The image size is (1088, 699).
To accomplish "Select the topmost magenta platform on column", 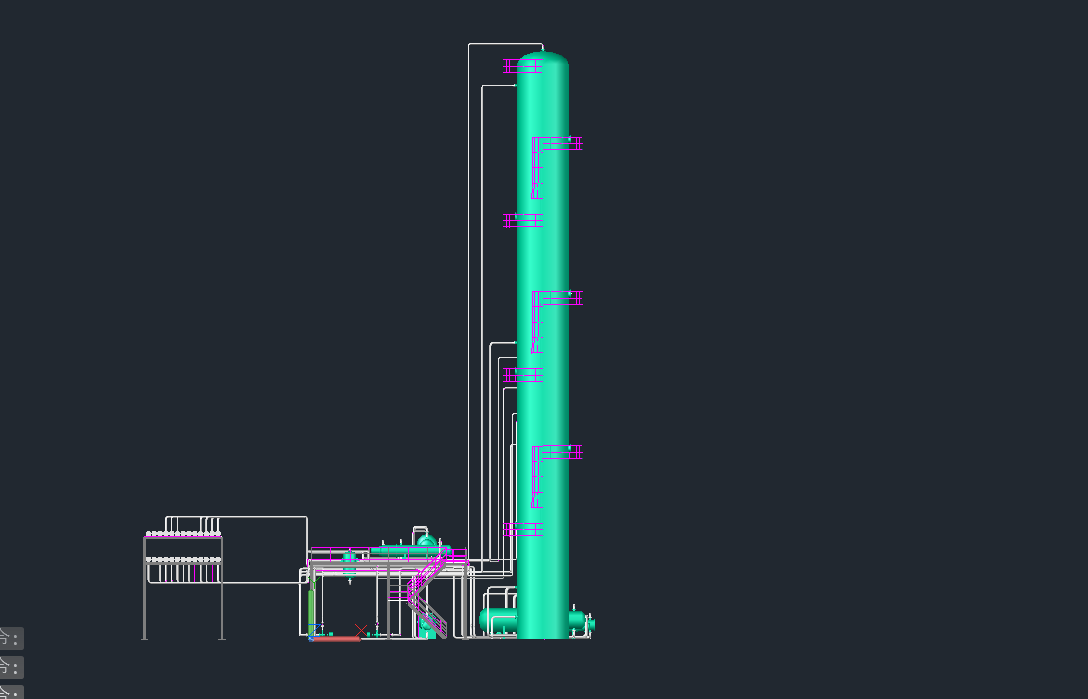I will (522, 66).
